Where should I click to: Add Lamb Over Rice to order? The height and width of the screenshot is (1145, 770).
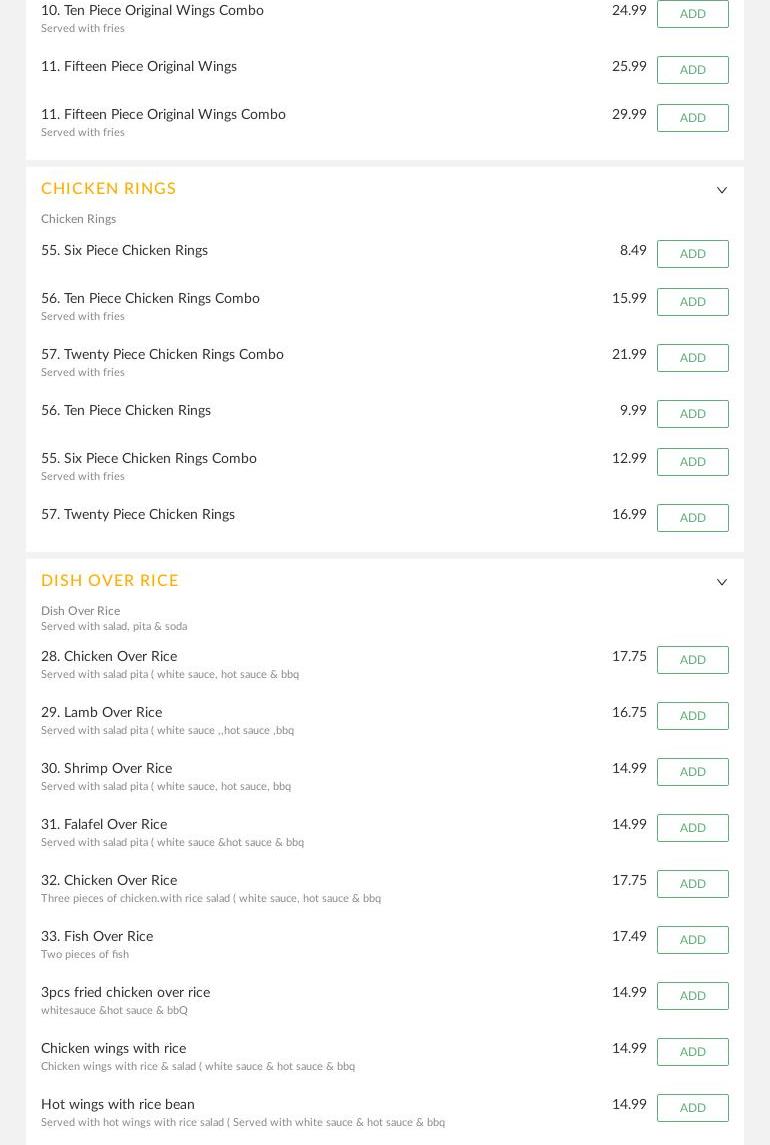[x=692, y=716]
